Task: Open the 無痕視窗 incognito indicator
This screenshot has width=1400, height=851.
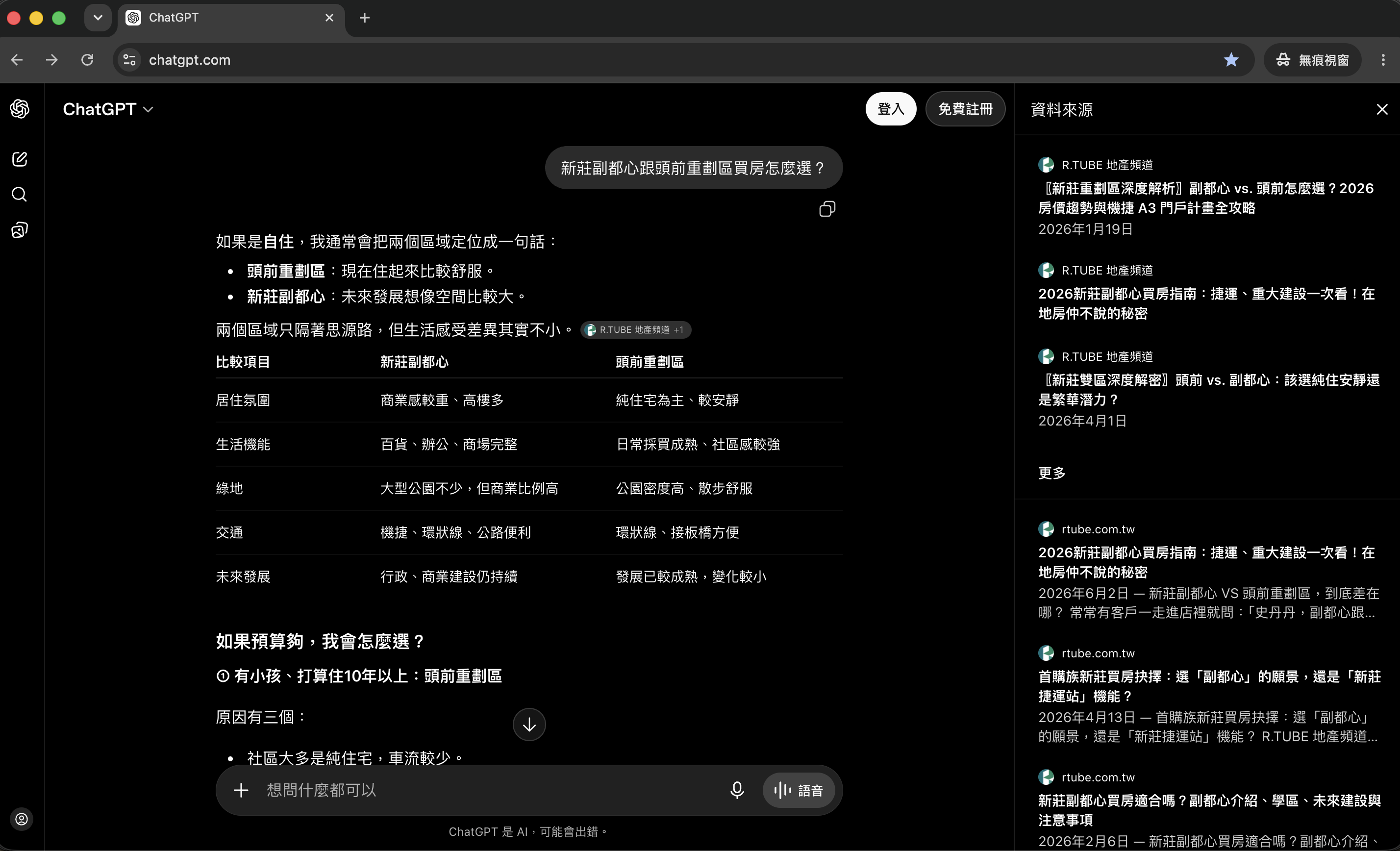Action: click(1313, 60)
